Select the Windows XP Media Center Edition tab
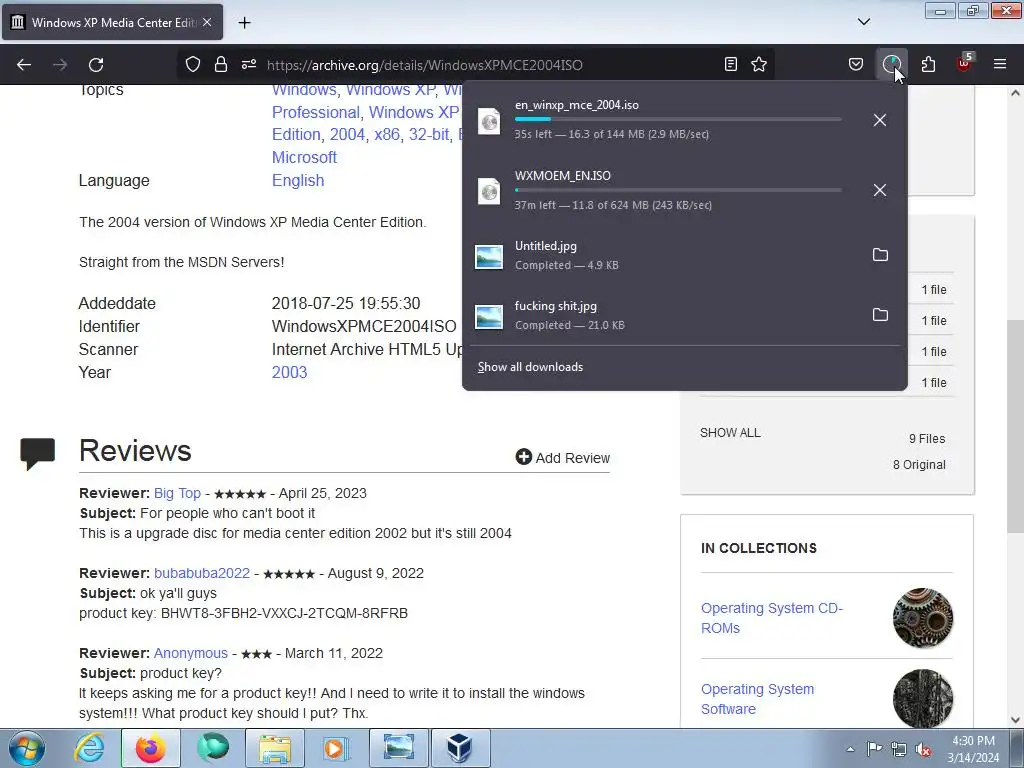 (x=112, y=22)
